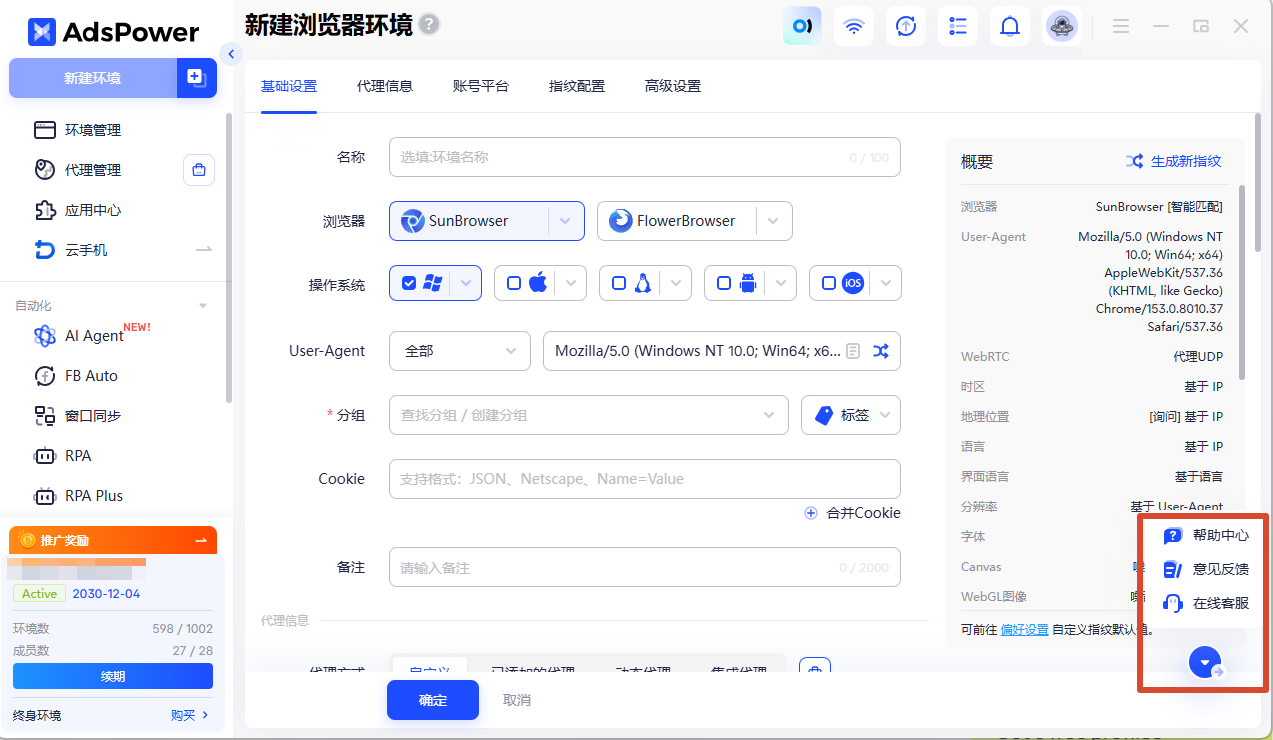Switch to the 高级设置 tab
This screenshot has width=1273, height=740.
[673, 86]
